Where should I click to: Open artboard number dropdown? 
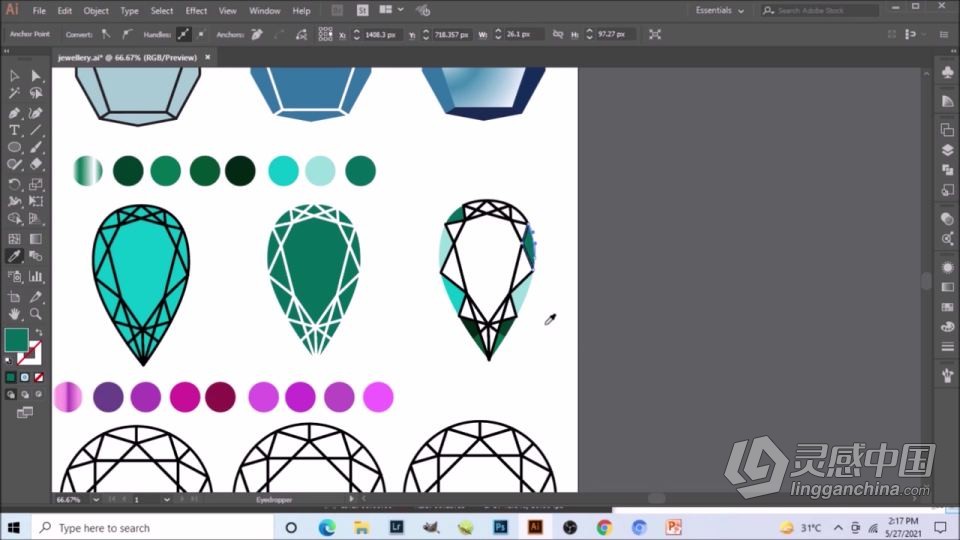point(167,500)
